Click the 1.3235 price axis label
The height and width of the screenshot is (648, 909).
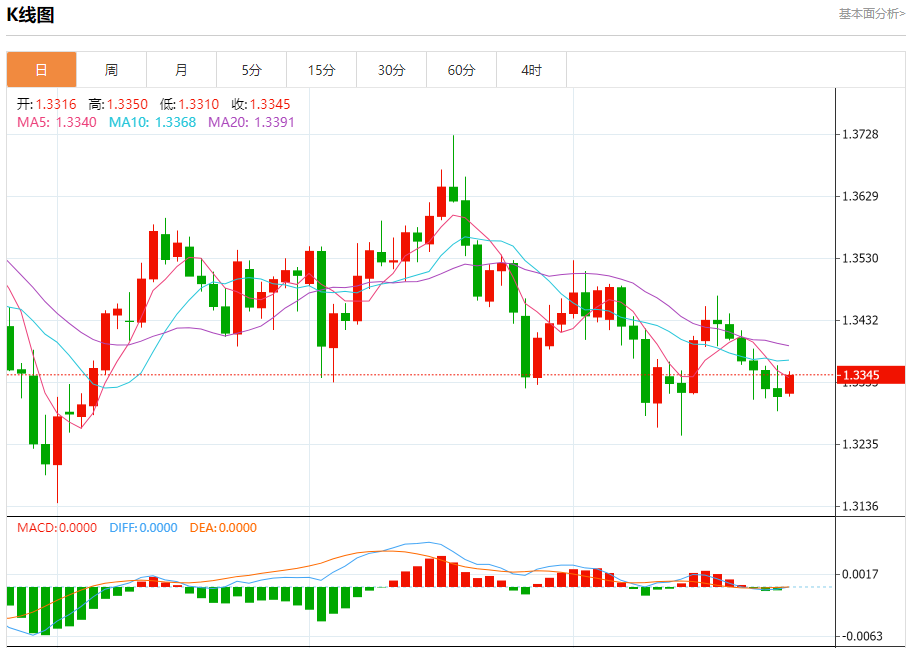[860, 445]
